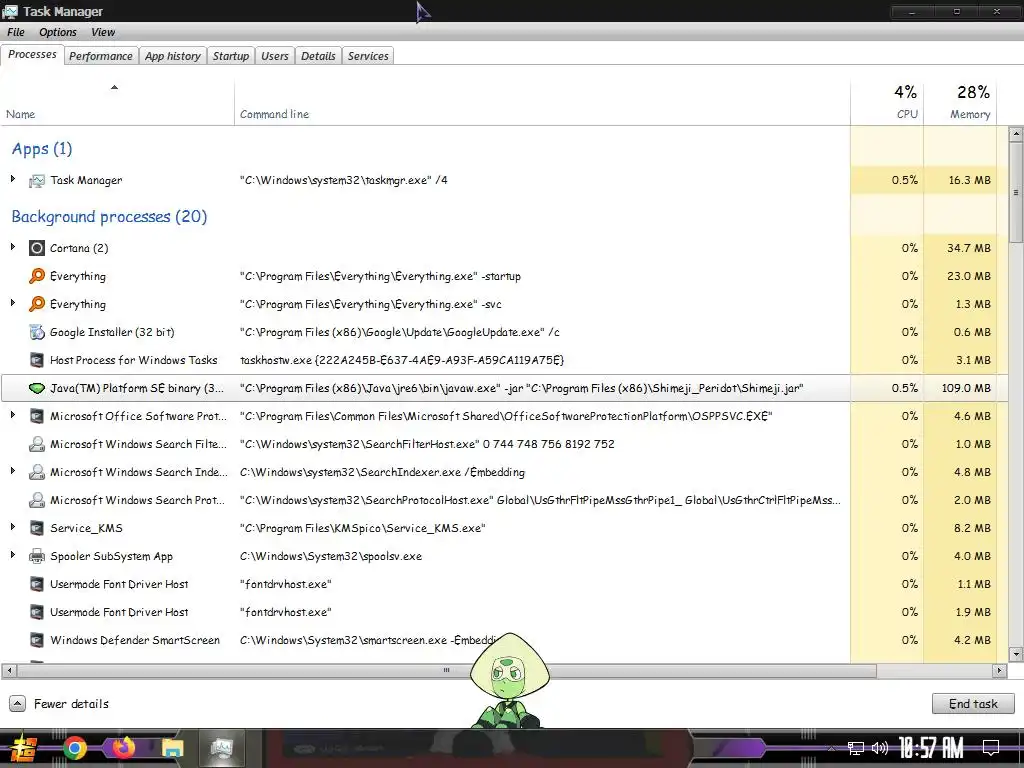Click the vertical scrollbar thumb
The image size is (1024, 768).
1016,193
